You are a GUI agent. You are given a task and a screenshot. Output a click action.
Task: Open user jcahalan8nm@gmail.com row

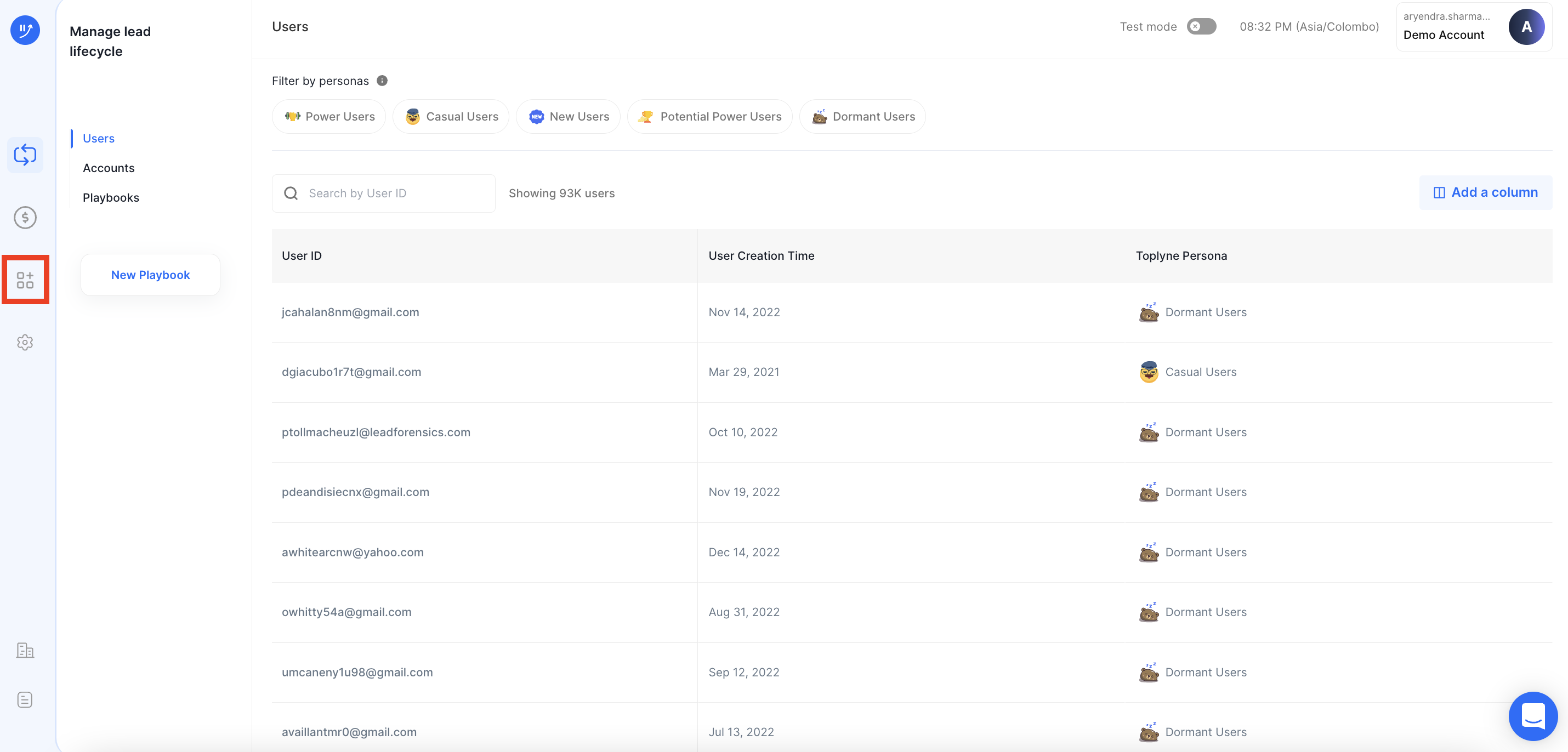pos(350,312)
